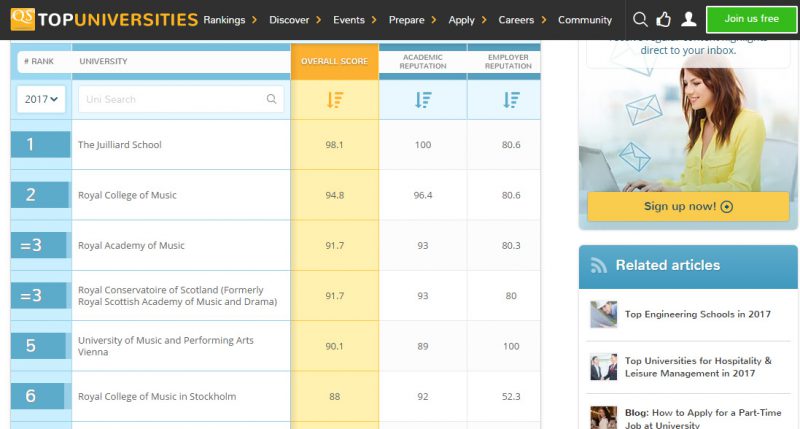Expand the Prepare menu
Viewport: 800px width, 429px height.
[x=412, y=20]
